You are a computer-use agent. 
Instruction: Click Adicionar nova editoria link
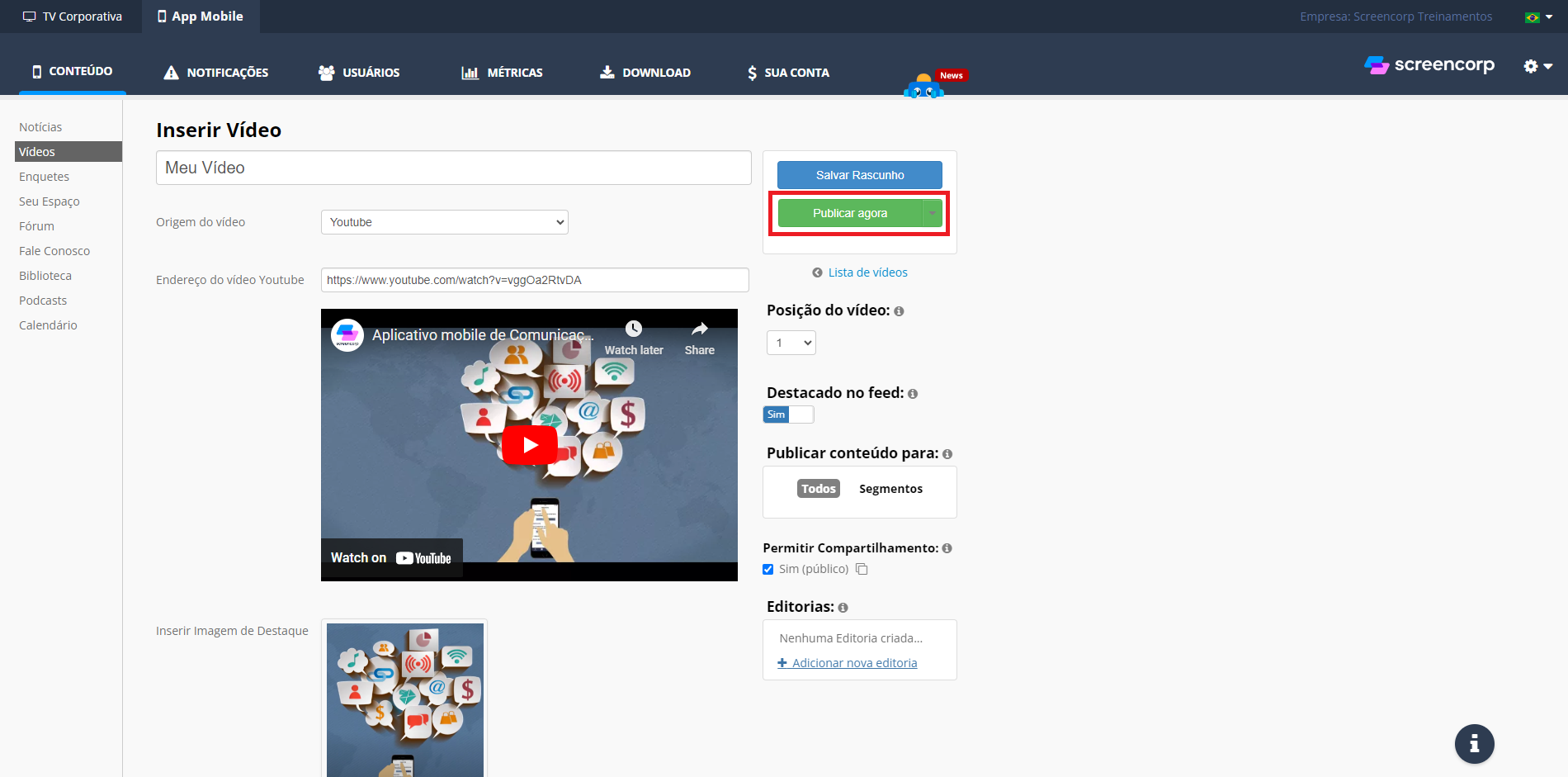pos(848,663)
